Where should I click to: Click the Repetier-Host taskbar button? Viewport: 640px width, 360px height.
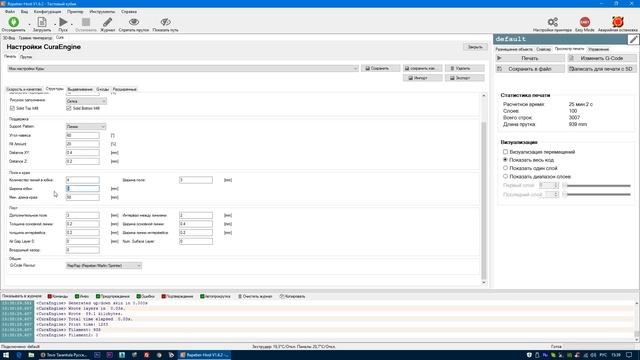(x=204, y=355)
